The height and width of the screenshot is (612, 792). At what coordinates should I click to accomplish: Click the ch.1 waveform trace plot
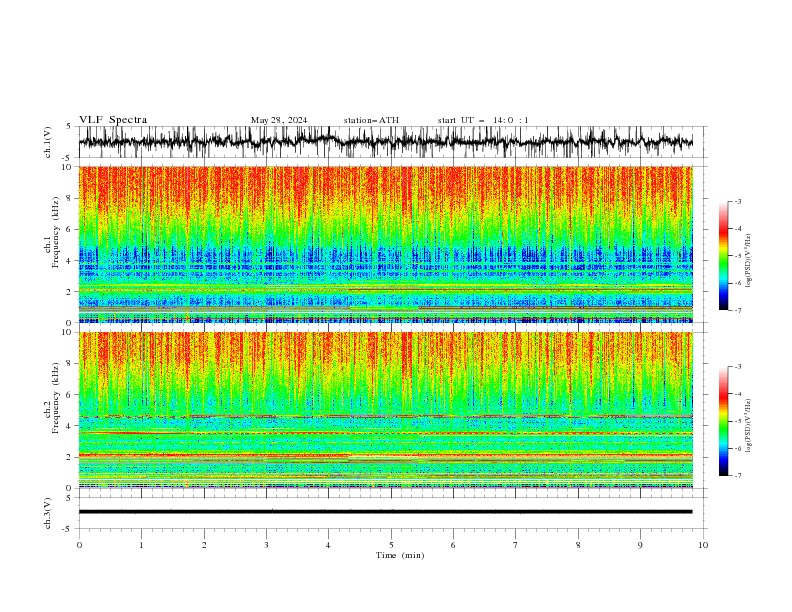pos(385,142)
